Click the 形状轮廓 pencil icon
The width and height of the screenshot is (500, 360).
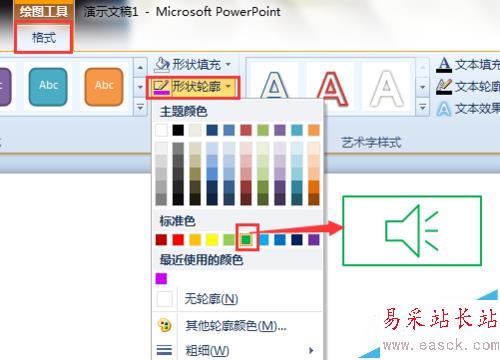161,87
